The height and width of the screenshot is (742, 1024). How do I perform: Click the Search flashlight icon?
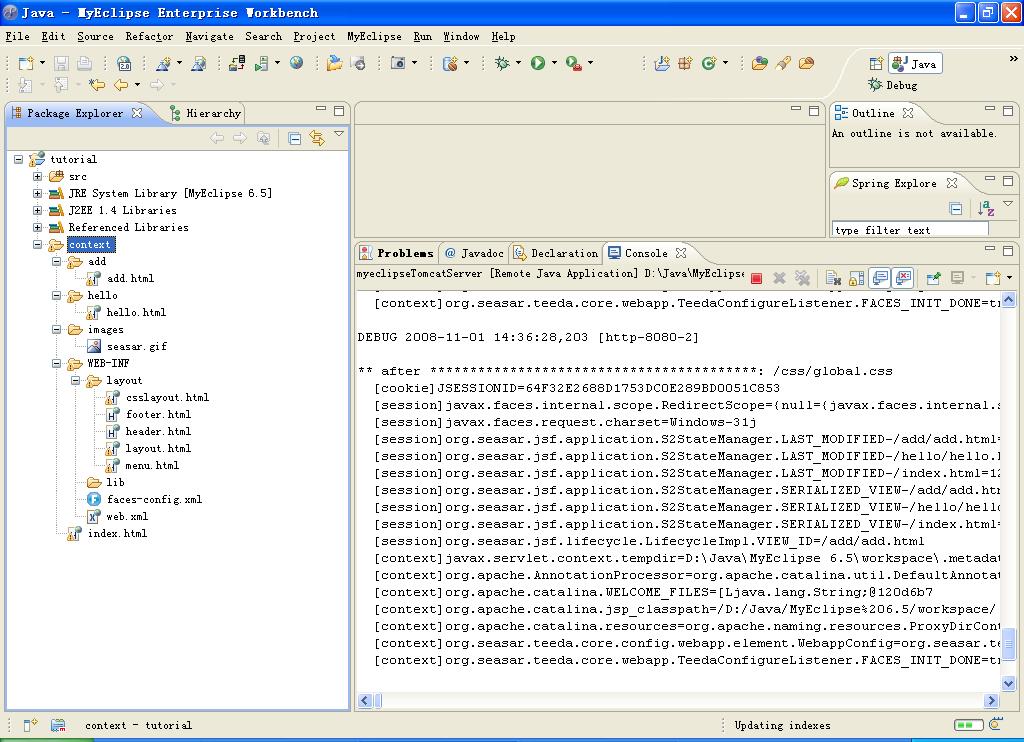(x=783, y=63)
